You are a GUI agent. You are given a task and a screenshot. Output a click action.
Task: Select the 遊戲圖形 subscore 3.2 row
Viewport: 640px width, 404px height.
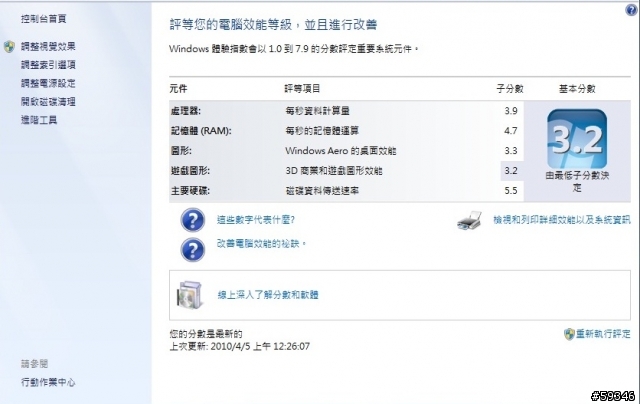(347, 171)
